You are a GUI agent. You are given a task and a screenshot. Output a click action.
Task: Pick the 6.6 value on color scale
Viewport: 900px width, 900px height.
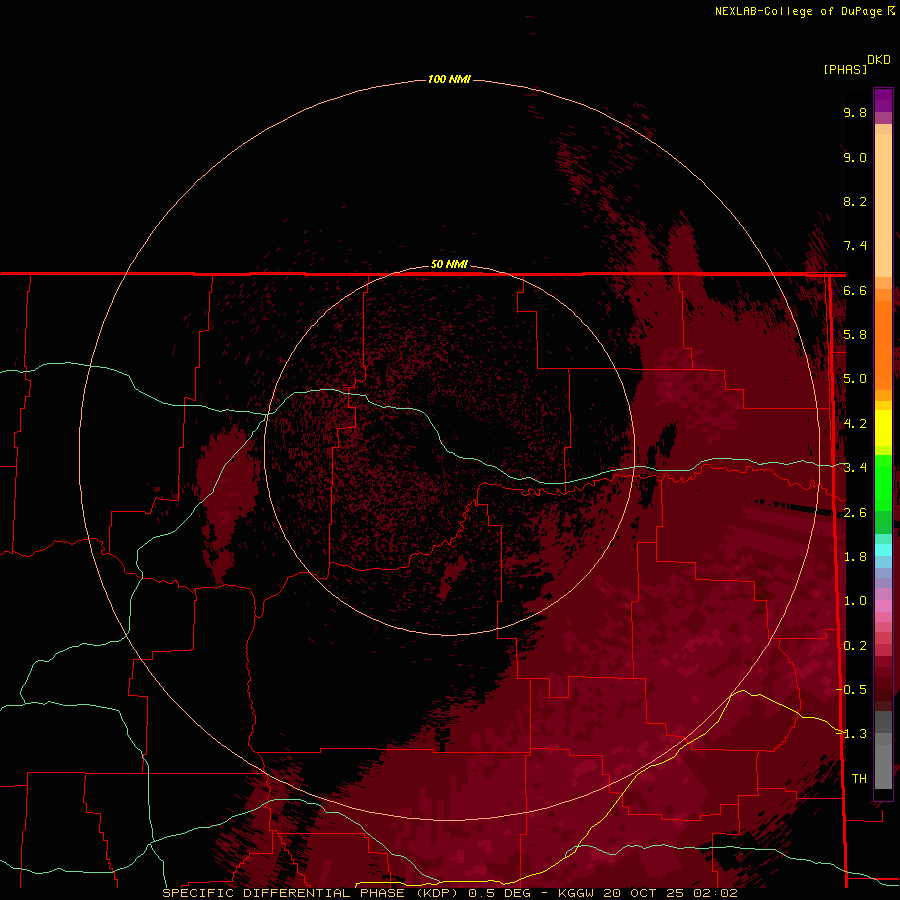855,290
